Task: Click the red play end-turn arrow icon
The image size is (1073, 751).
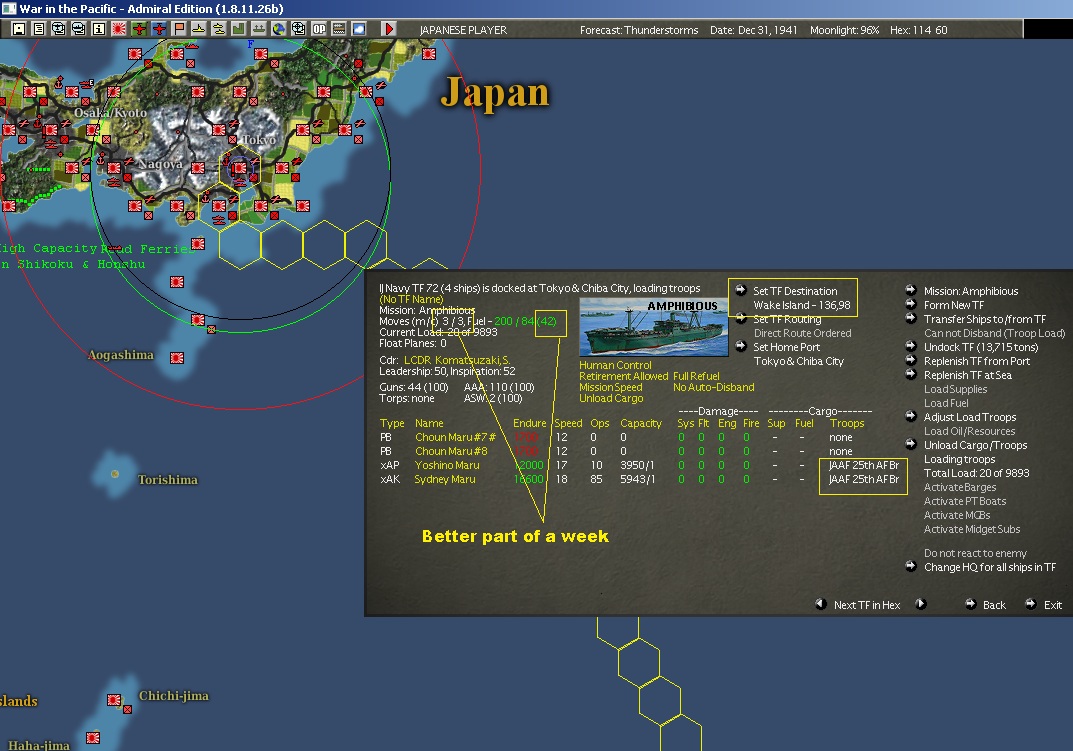Action: click(389, 29)
